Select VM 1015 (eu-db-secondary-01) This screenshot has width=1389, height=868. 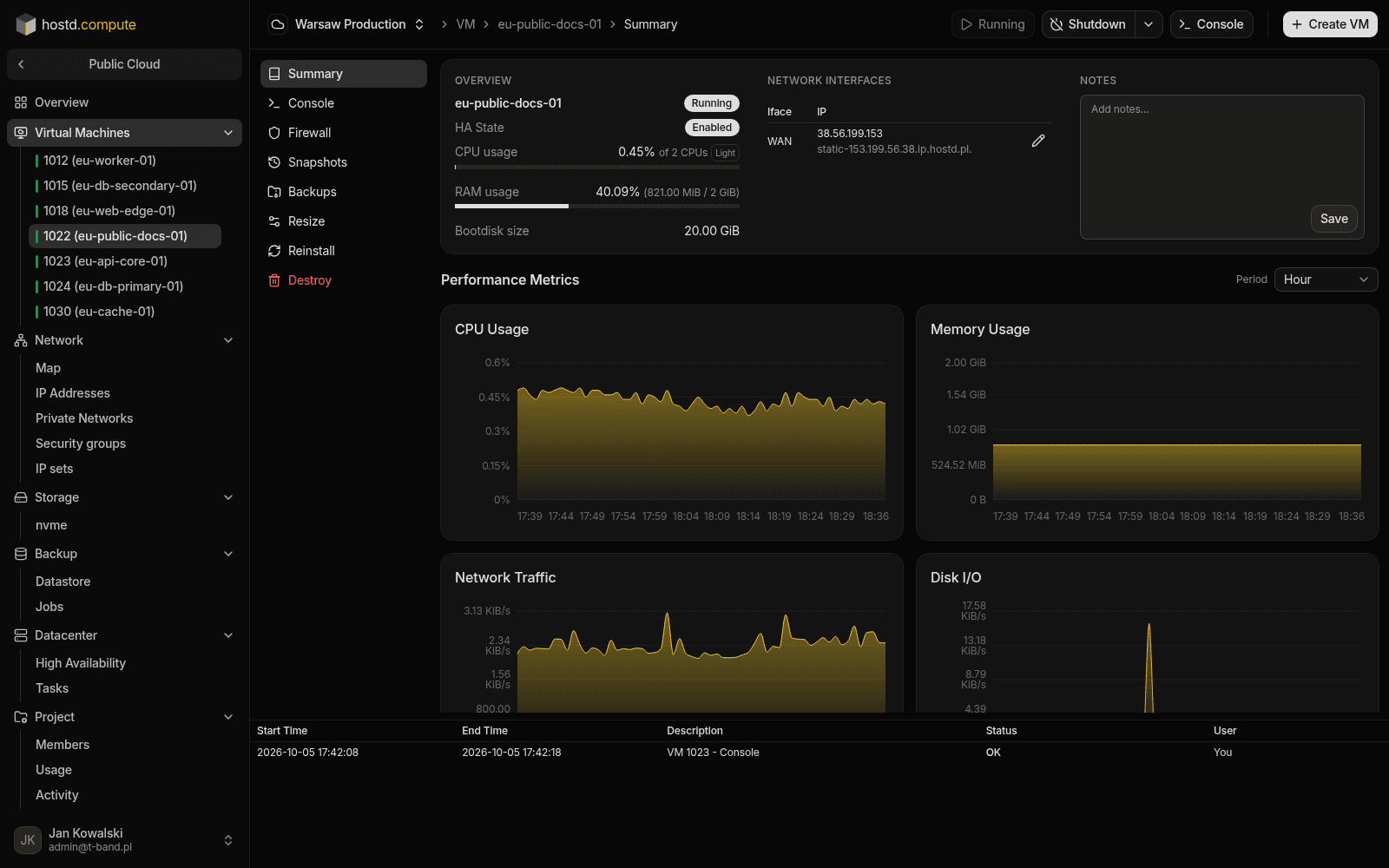click(x=125, y=186)
